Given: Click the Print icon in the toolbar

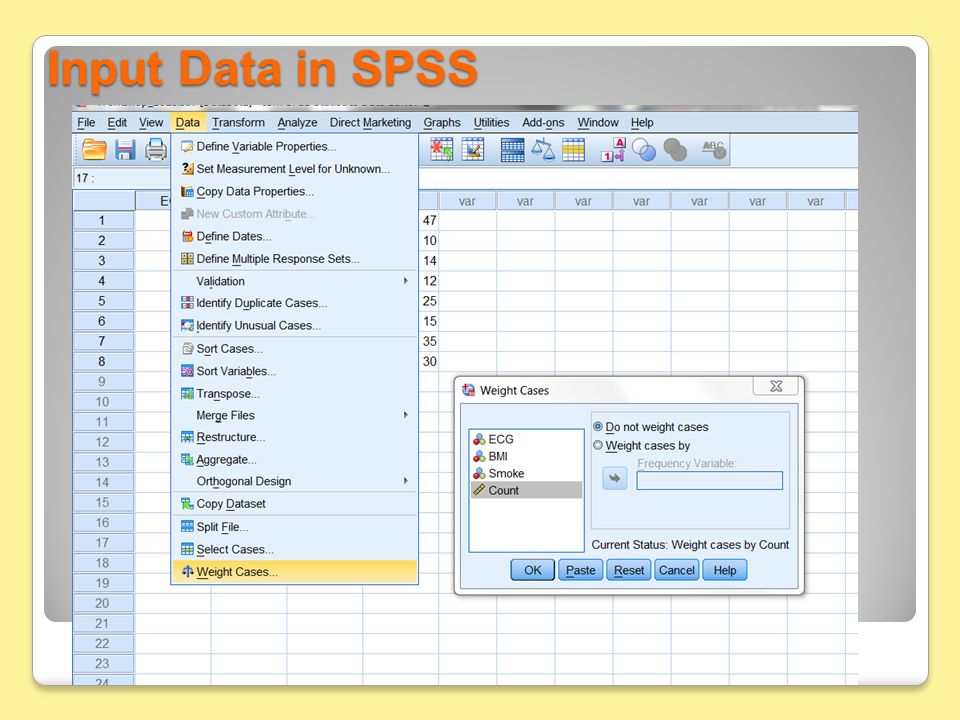Looking at the screenshot, I should click(x=156, y=149).
